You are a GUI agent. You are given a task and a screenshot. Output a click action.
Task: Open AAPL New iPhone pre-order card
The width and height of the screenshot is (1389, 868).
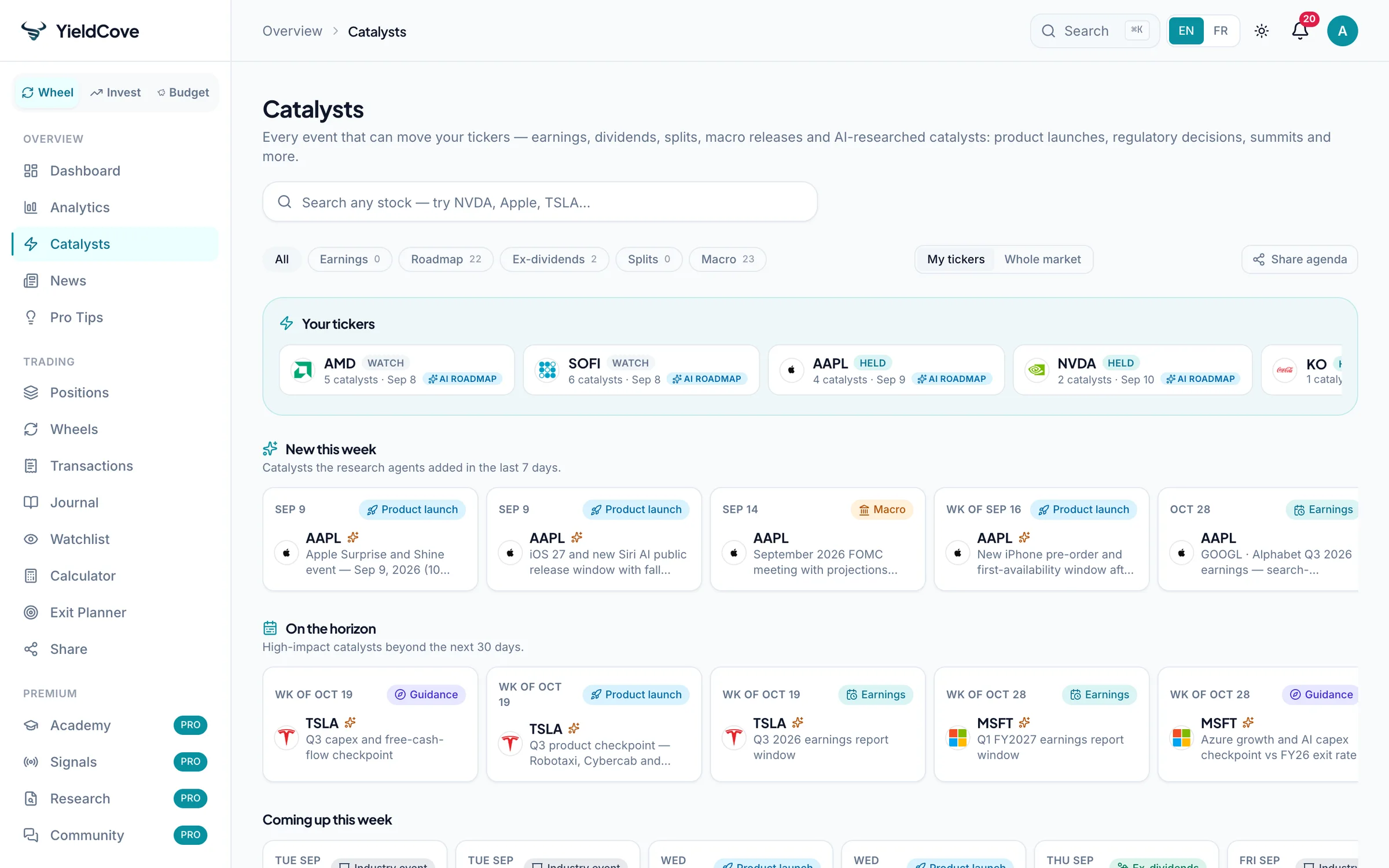click(1041, 539)
